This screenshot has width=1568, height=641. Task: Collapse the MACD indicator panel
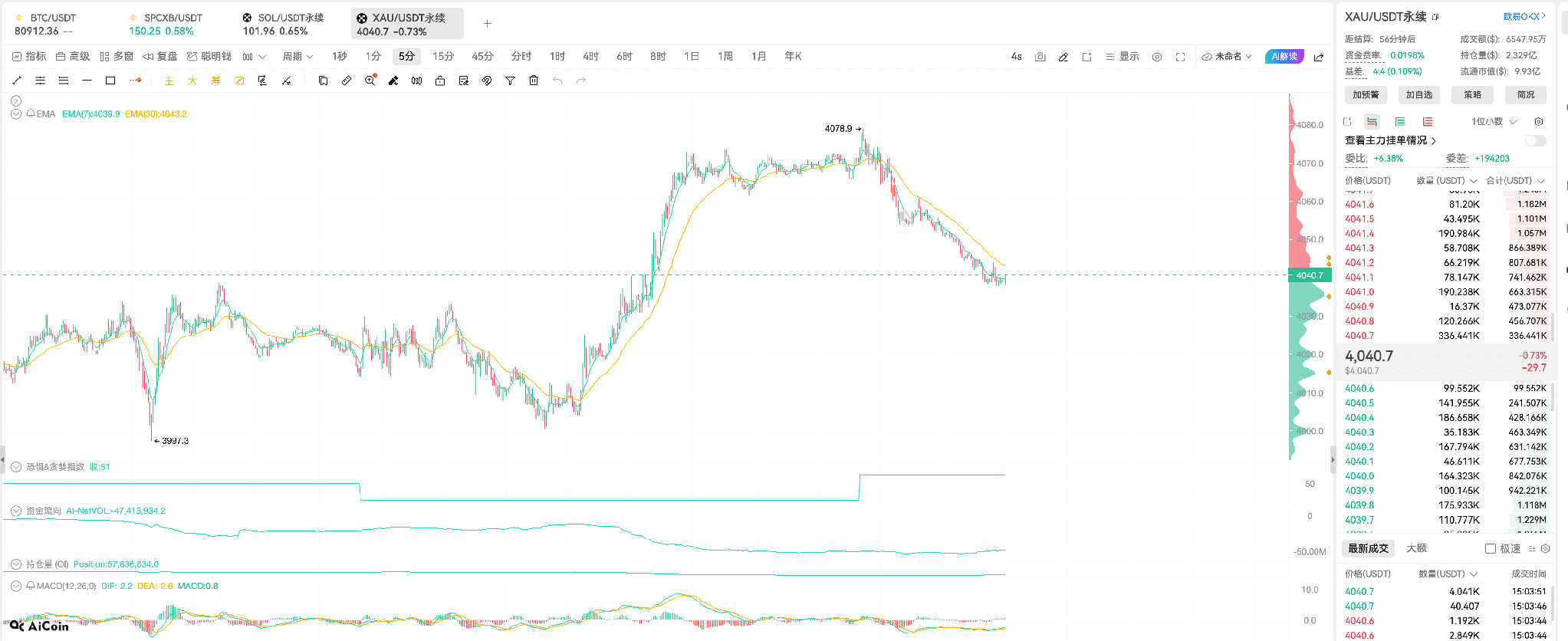click(16, 586)
